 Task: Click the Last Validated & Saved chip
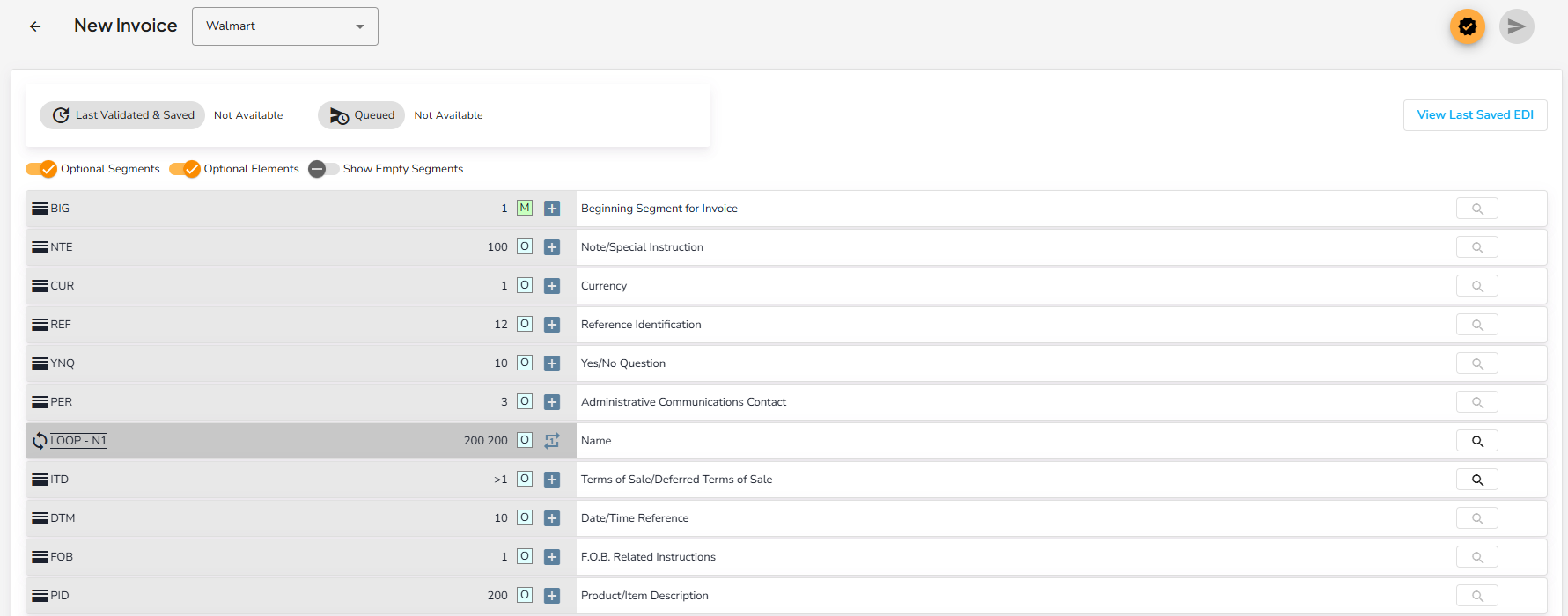[x=122, y=115]
